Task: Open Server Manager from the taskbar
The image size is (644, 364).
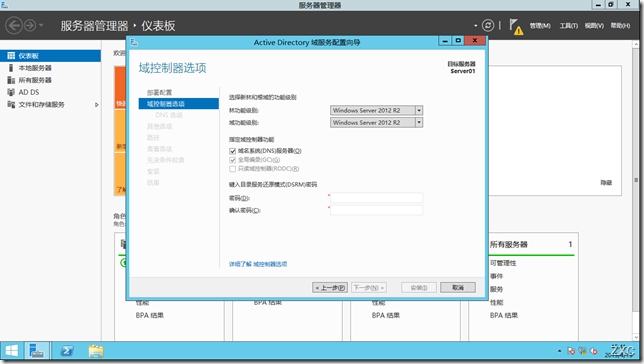Action: (37, 351)
